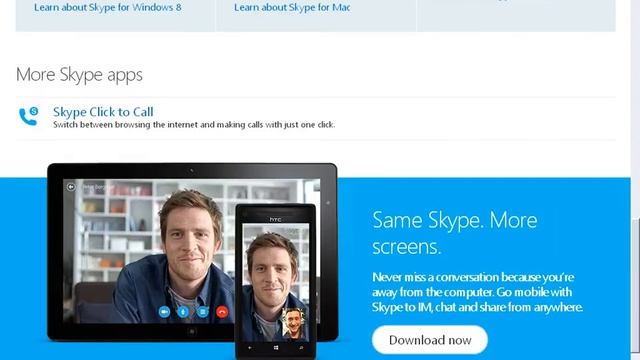The image size is (640, 360).
Task: Click the Windows logo on the HTC phone
Action: tap(276, 348)
